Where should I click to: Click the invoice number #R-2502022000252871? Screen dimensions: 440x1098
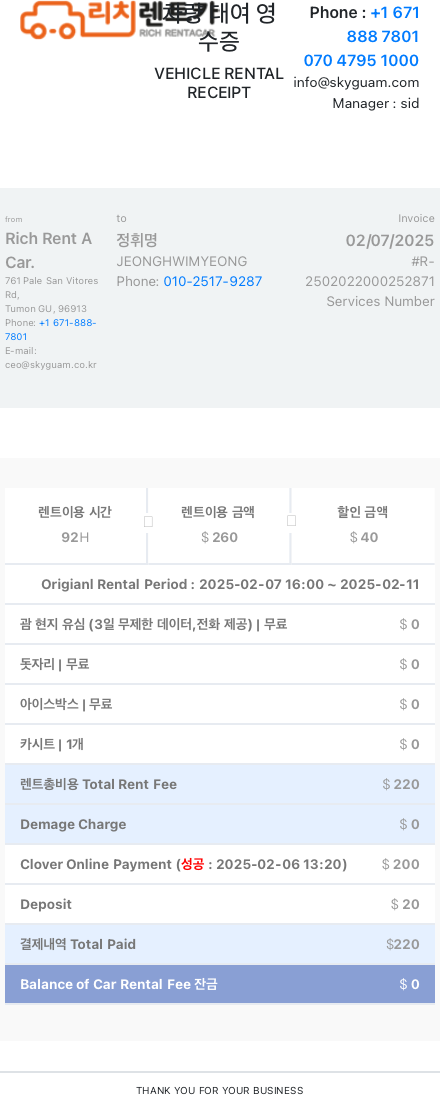370,272
